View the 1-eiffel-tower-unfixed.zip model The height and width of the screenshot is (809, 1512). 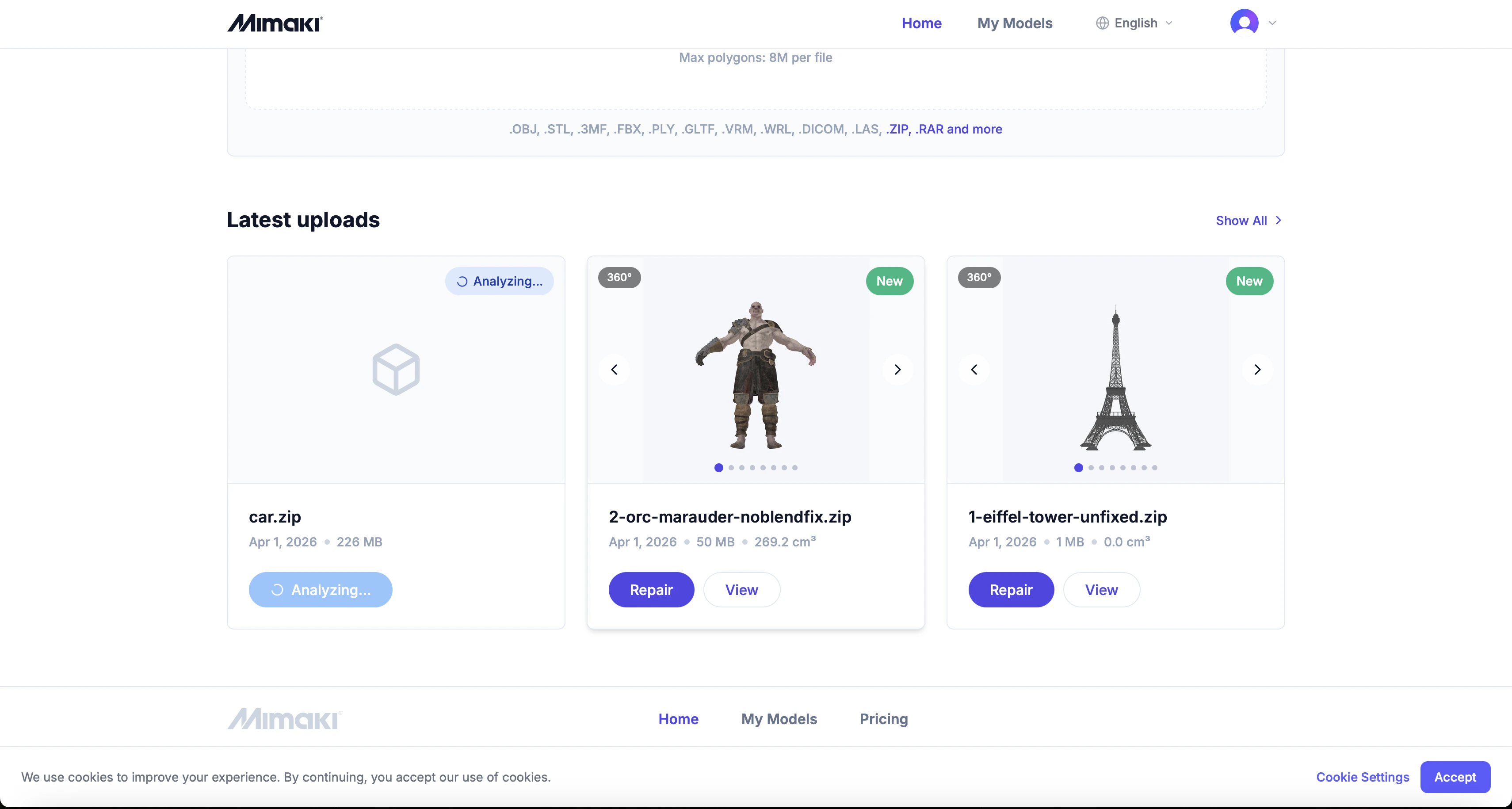(x=1100, y=589)
